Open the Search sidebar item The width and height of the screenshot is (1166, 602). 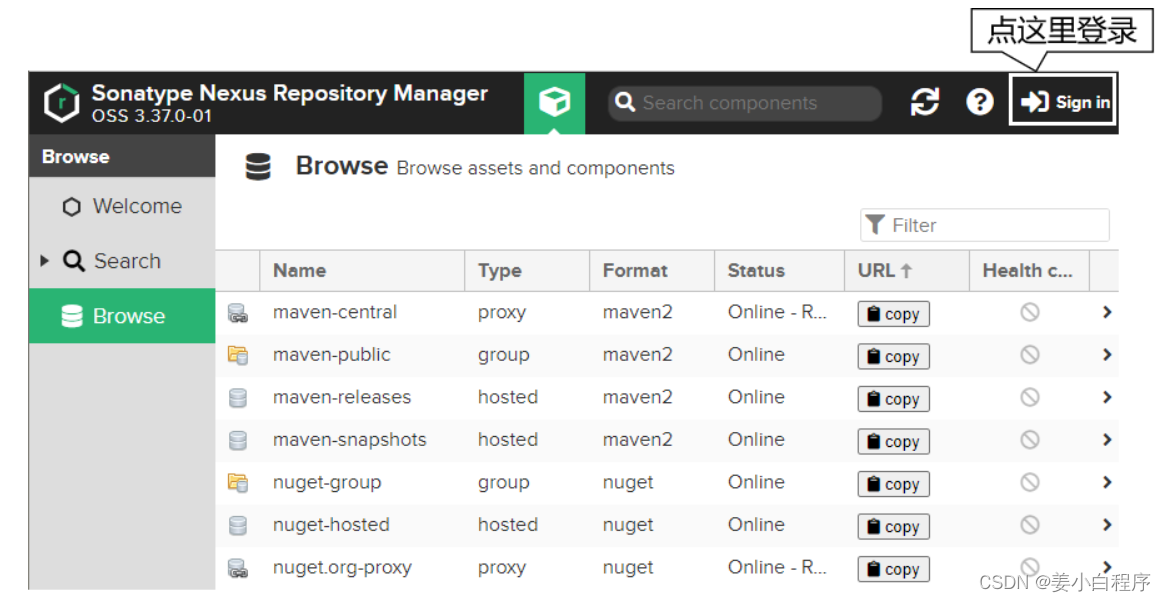point(122,261)
